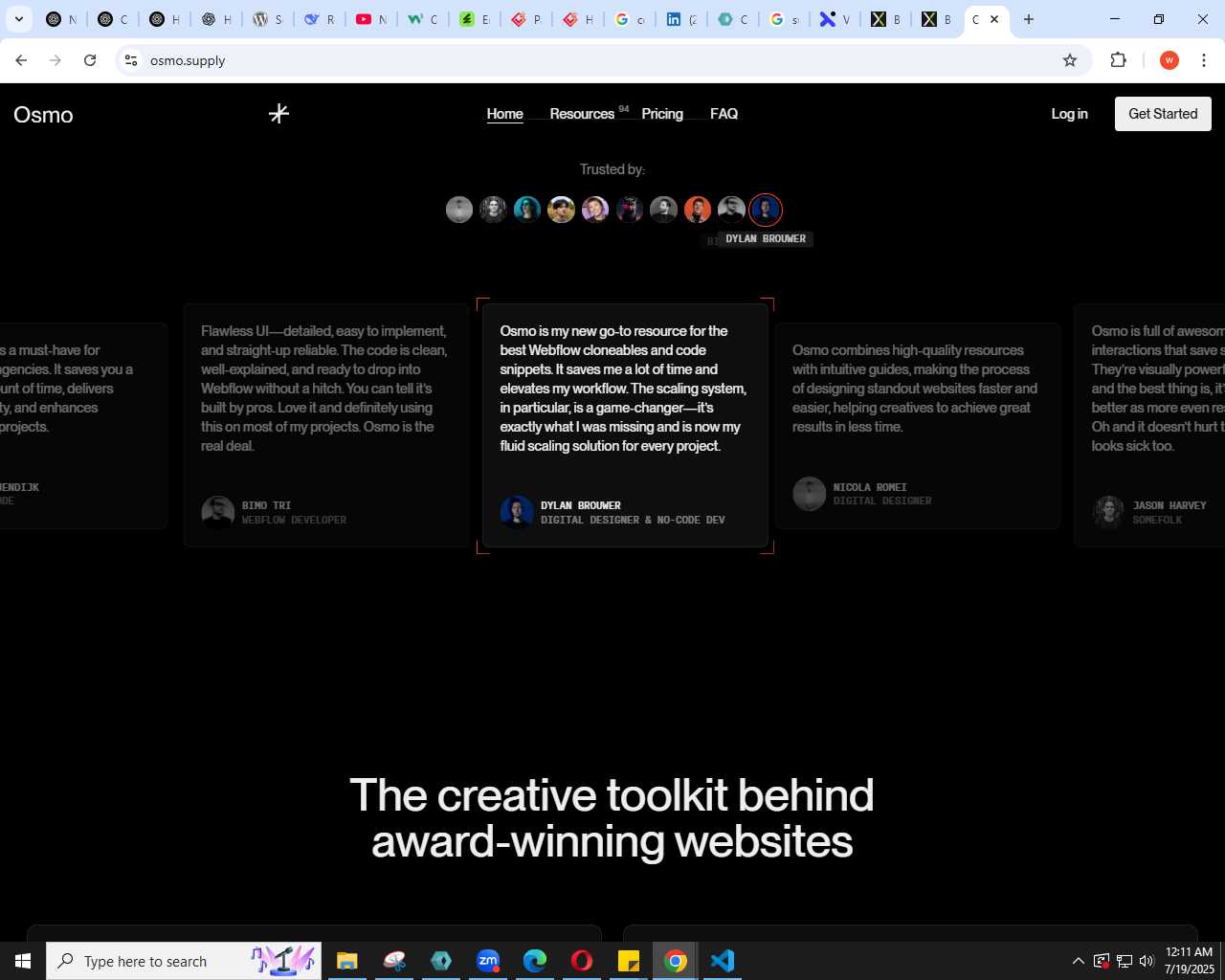Click the Log in link
Viewport: 1225px width, 980px height.
tap(1069, 114)
